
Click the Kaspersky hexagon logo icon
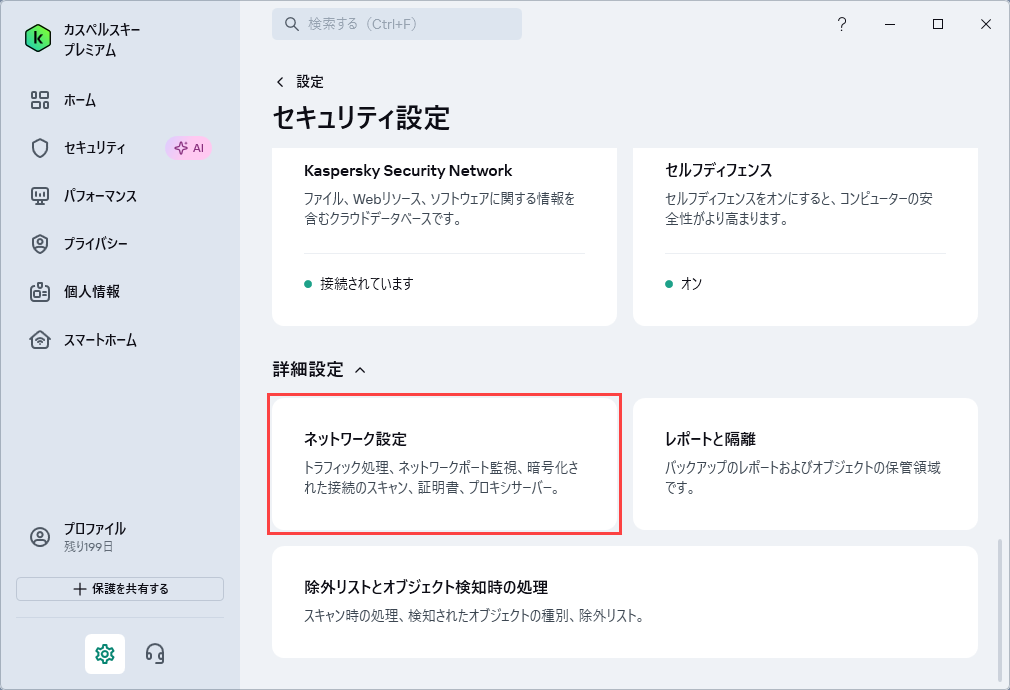pyautogui.click(x=38, y=39)
